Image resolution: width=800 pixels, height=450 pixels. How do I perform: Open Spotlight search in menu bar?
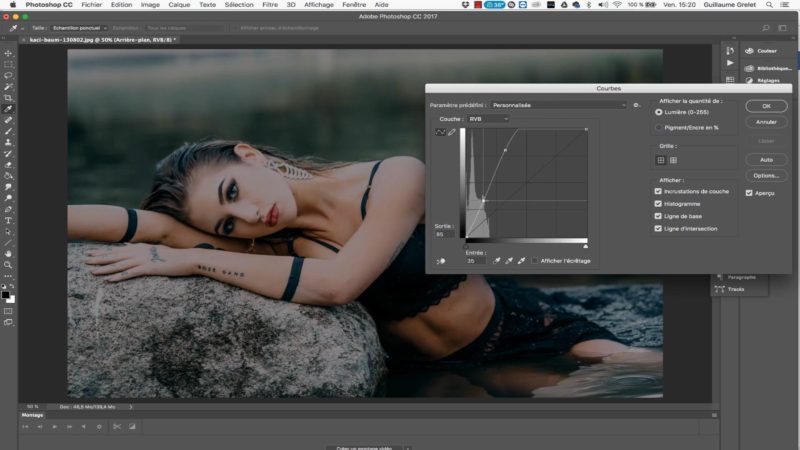(769, 5)
